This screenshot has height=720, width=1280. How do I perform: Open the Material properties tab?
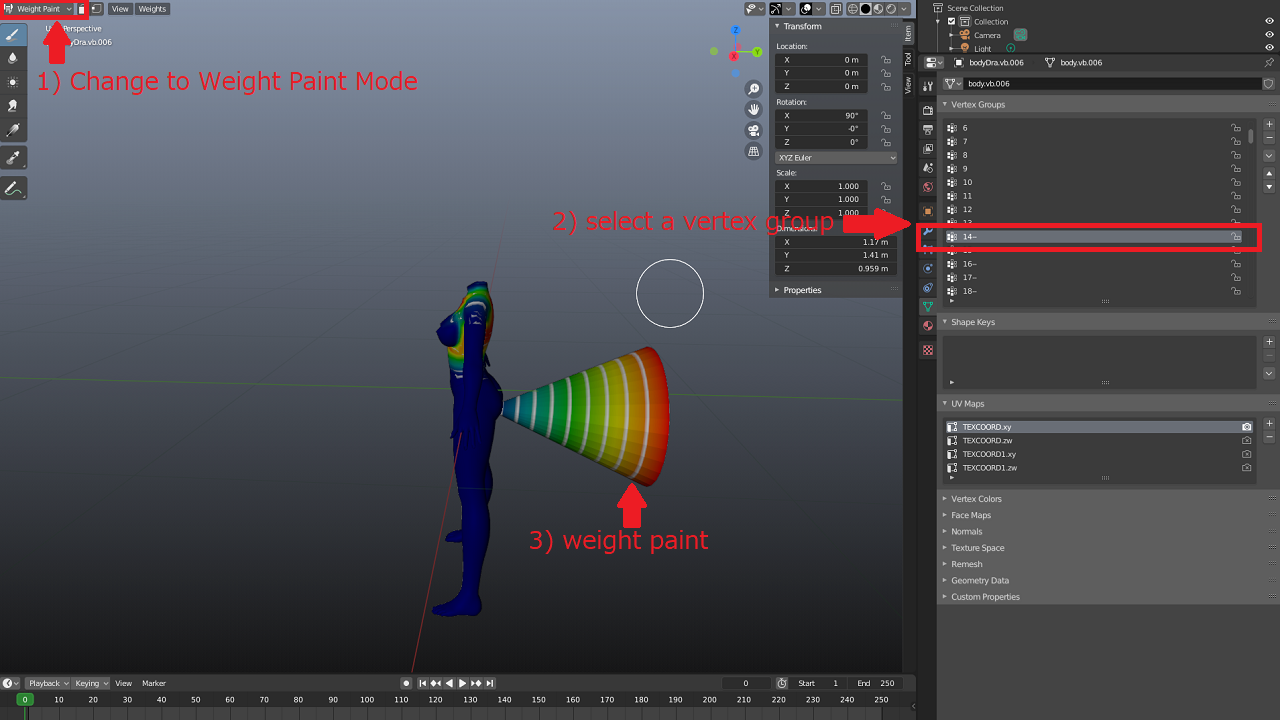[928, 325]
